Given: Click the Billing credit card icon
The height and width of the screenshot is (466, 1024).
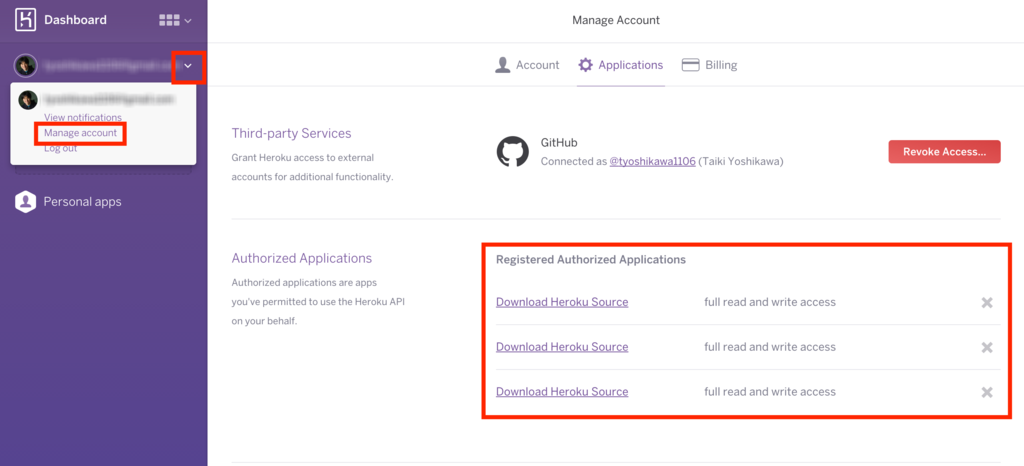Looking at the screenshot, I should 690,65.
